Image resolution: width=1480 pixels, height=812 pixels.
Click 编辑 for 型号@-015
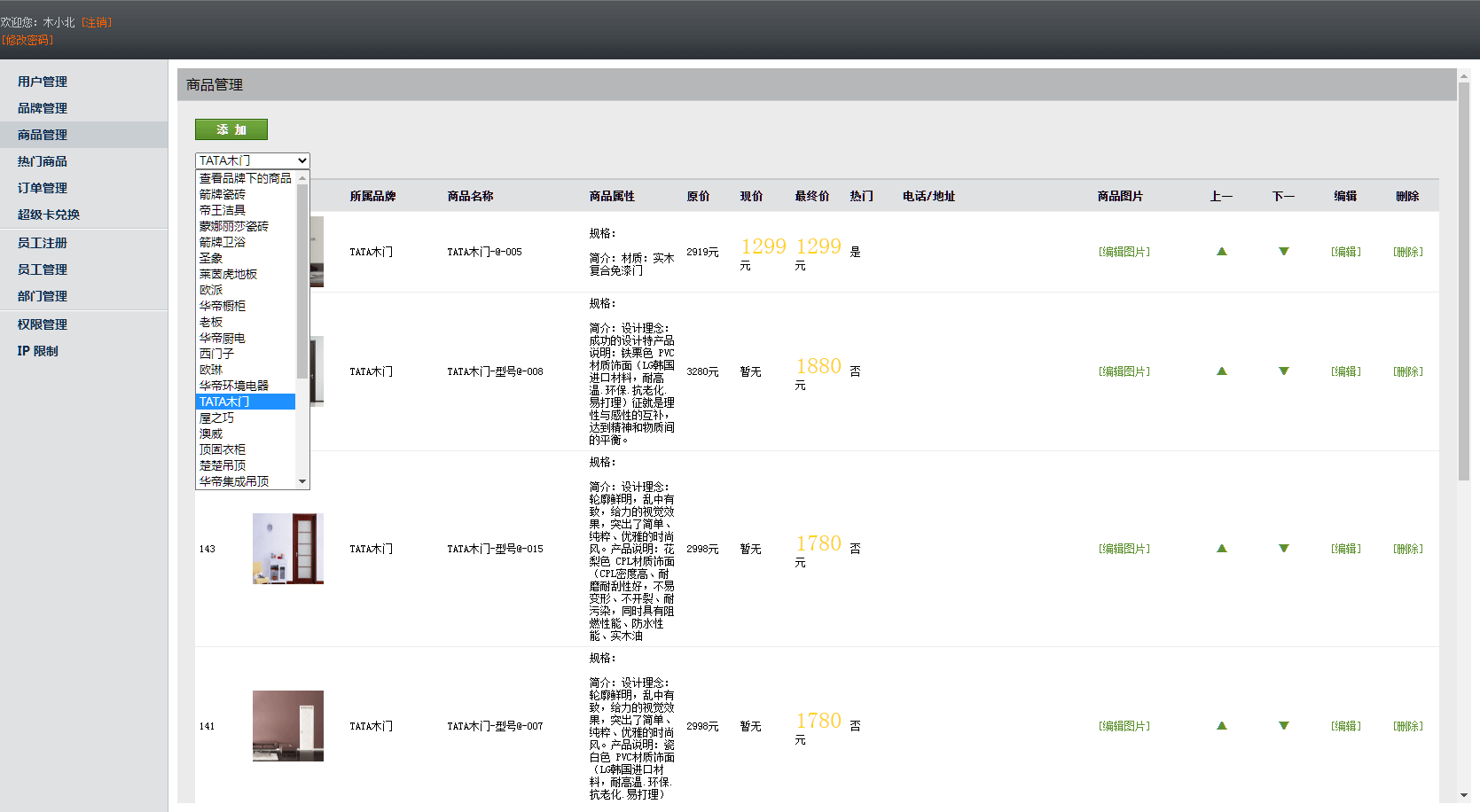tap(1345, 549)
